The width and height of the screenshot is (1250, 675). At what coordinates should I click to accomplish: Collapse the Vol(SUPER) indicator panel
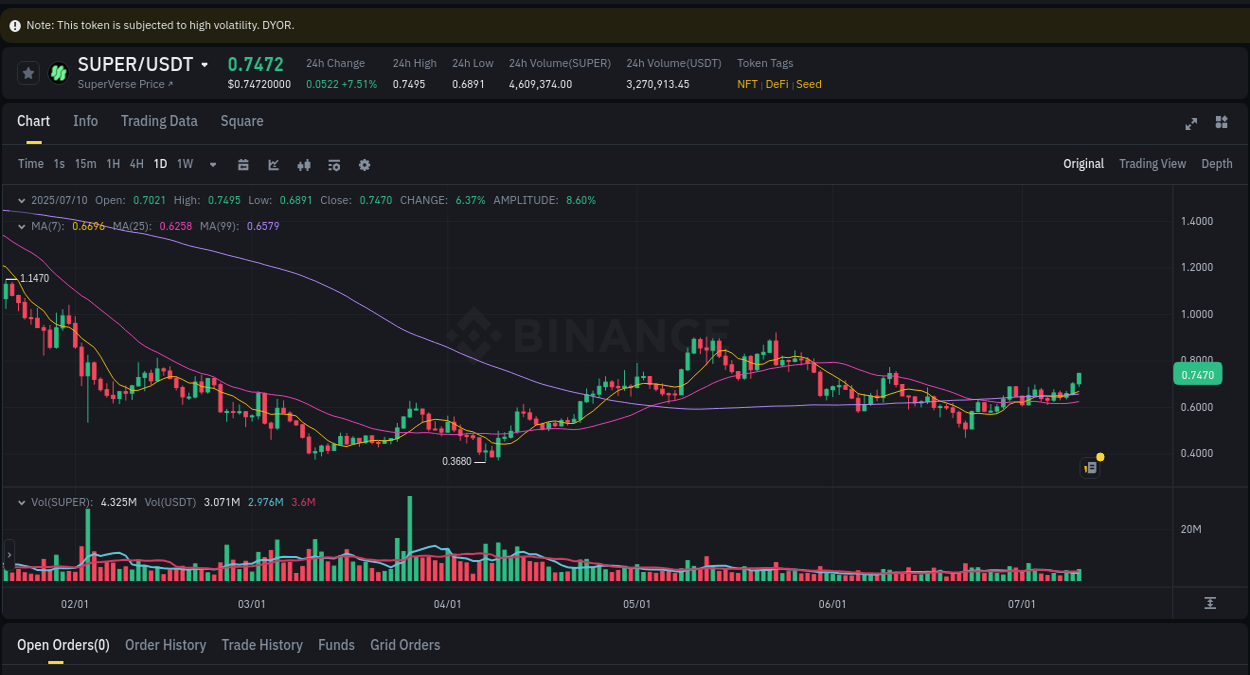tap(21, 501)
